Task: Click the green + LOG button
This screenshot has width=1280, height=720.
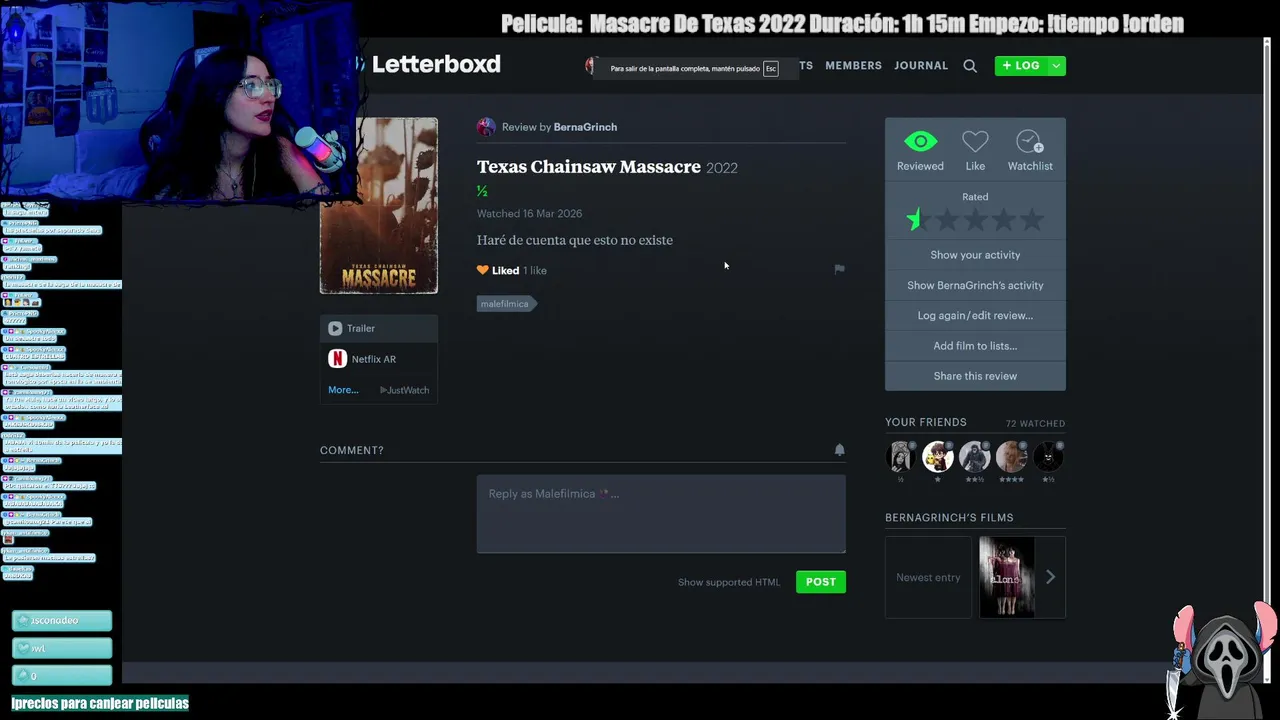Action: pyautogui.click(x=1021, y=65)
